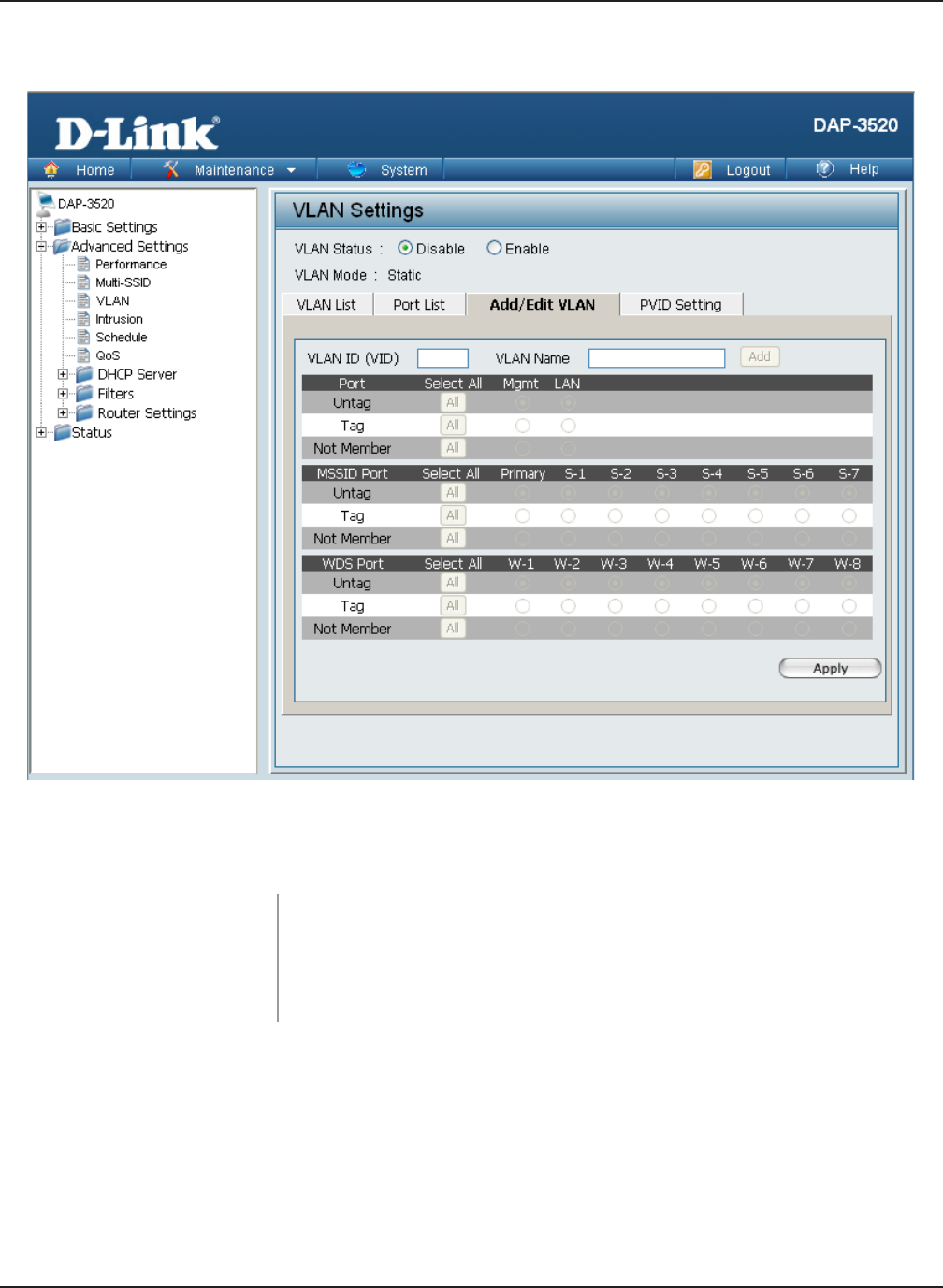Open QoS in the settings tree
943x1288 pixels.
tap(108, 355)
